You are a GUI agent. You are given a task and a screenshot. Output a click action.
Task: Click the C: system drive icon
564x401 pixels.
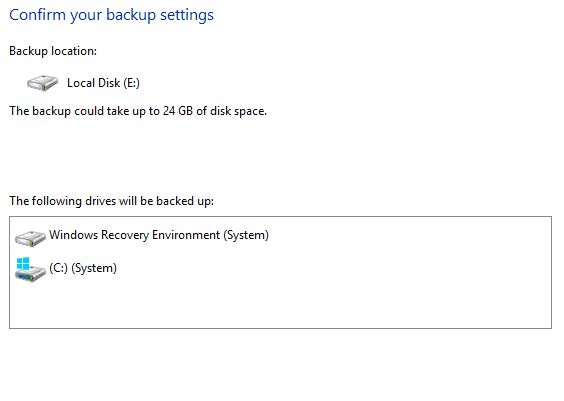click(30, 269)
